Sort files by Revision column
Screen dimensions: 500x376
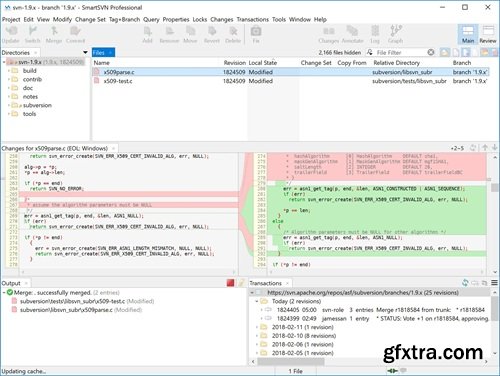coord(235,63)
